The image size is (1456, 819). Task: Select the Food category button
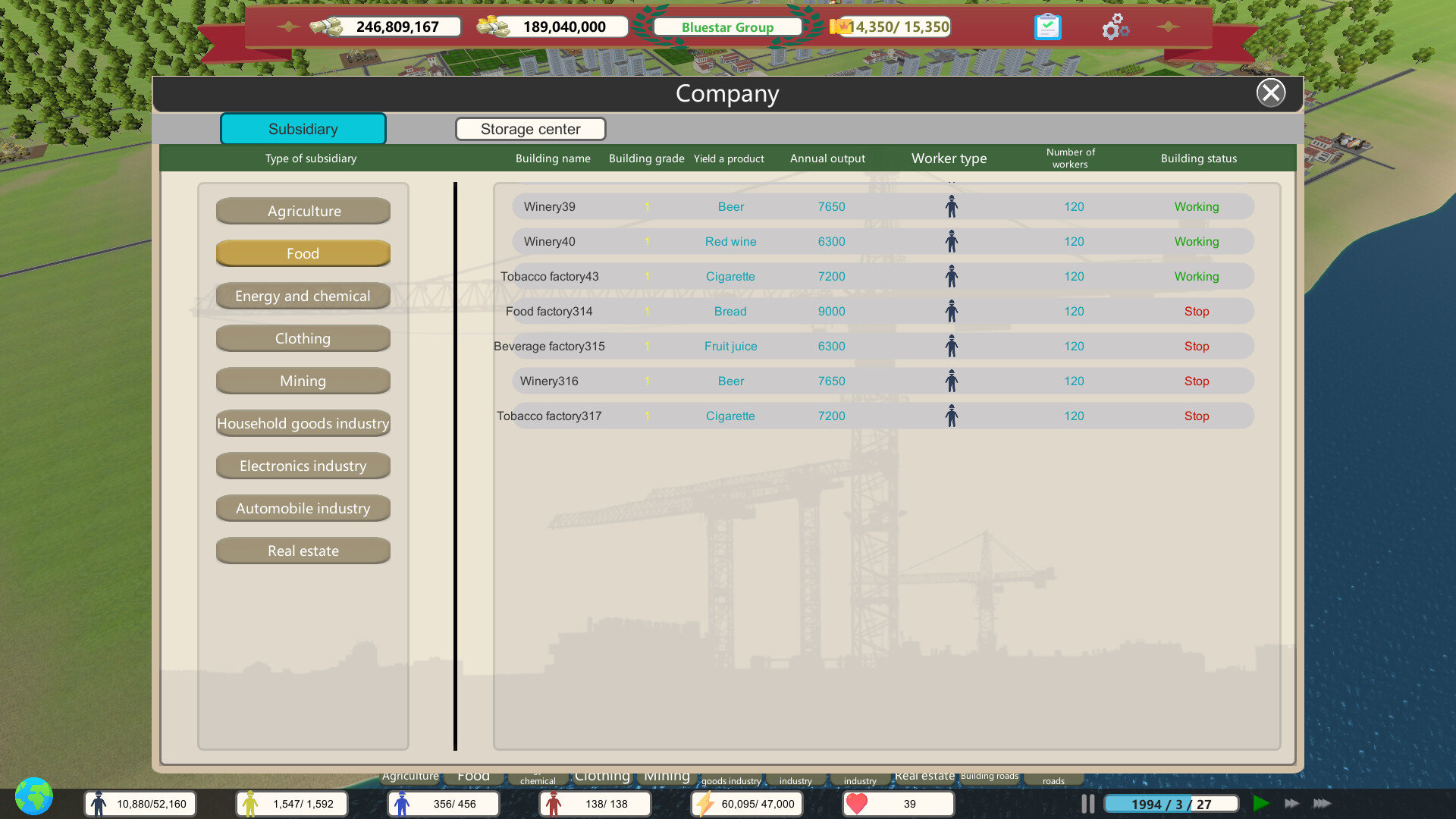click(303, 253)
